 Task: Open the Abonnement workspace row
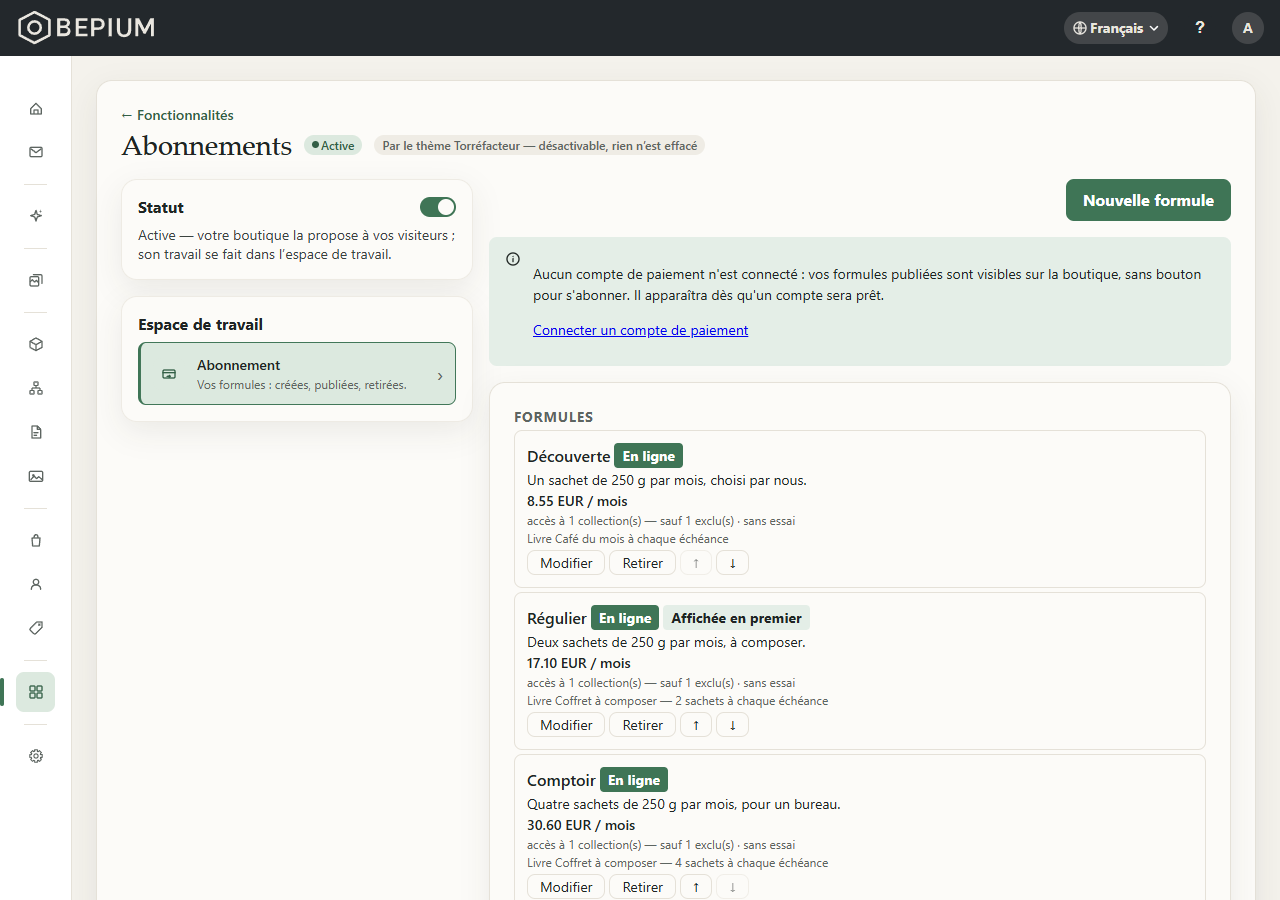pyautogui.click(x=297, y=374)
